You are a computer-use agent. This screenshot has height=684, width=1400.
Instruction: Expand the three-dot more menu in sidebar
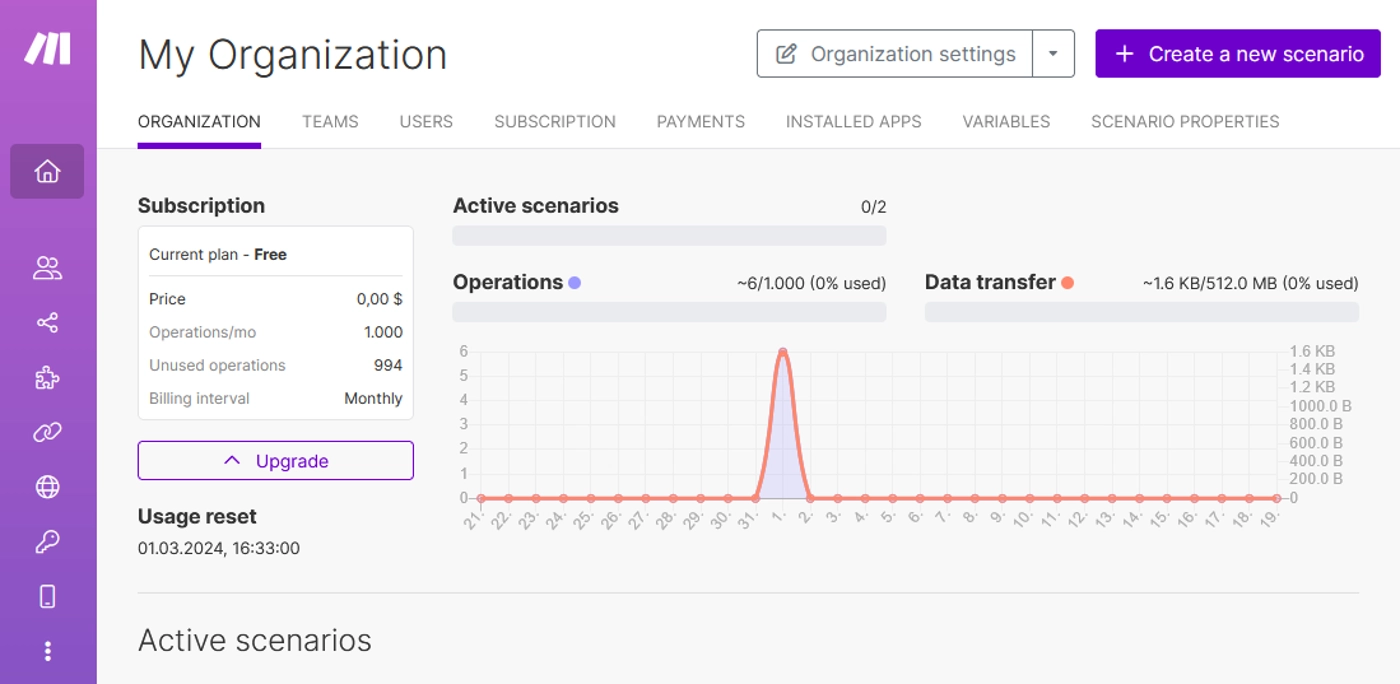(47, 652)
